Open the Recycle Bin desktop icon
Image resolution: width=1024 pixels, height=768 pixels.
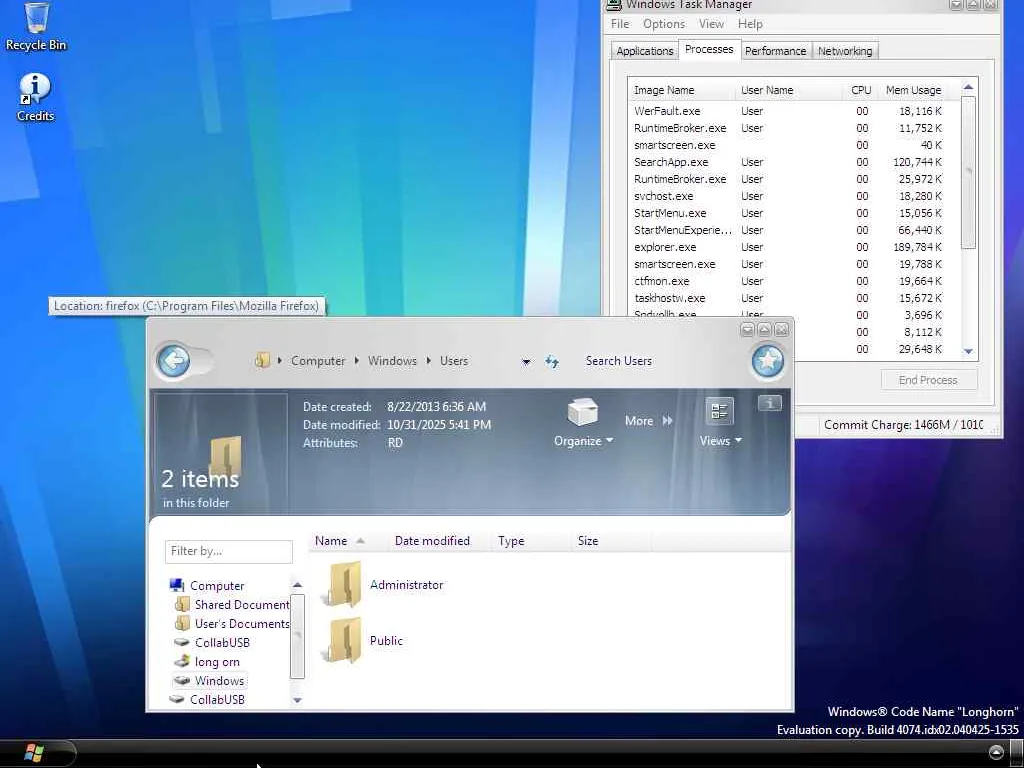[36, 26]
